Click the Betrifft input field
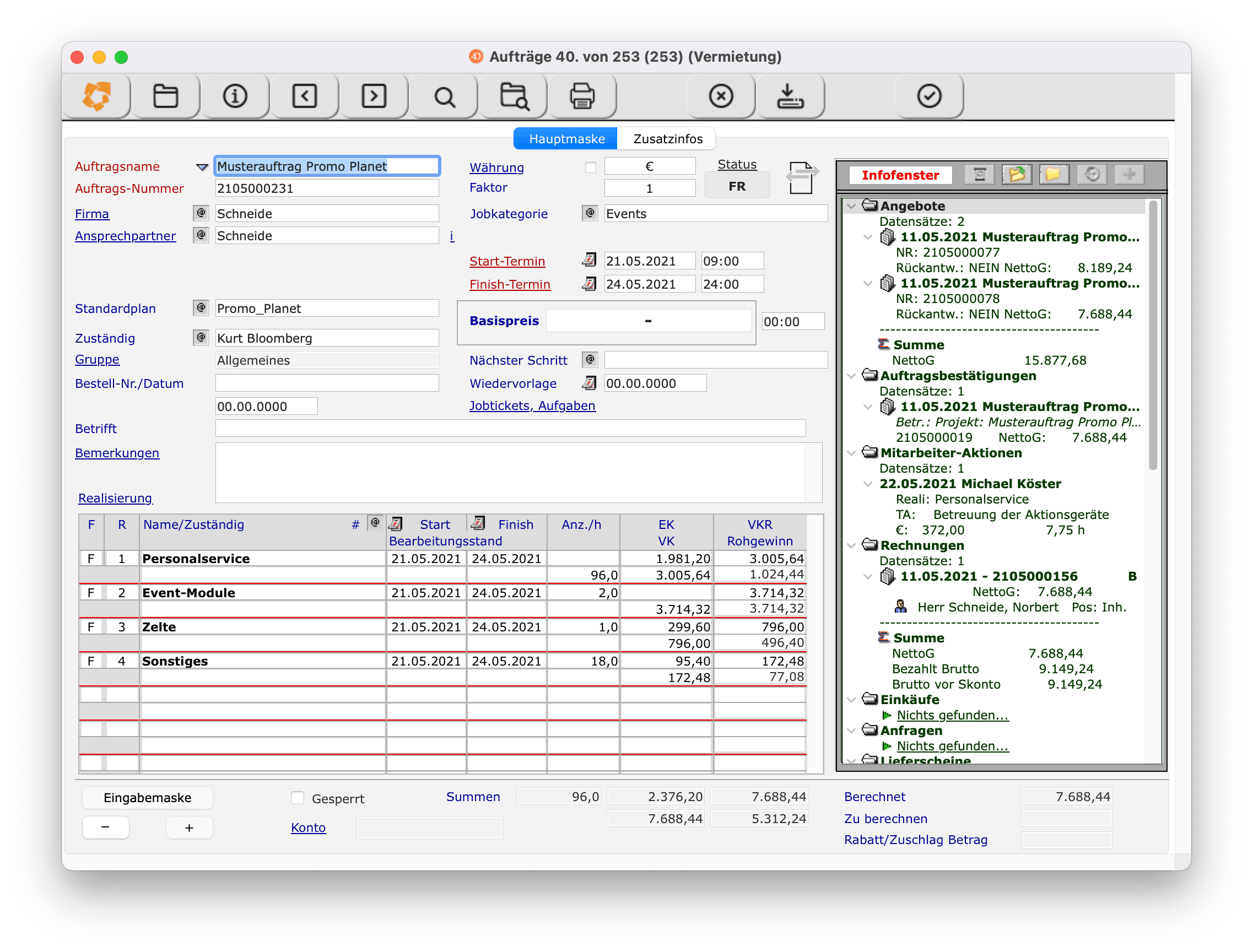This screenshot has width=1253, height=952. pyautogui.click(x=510, y=429)
